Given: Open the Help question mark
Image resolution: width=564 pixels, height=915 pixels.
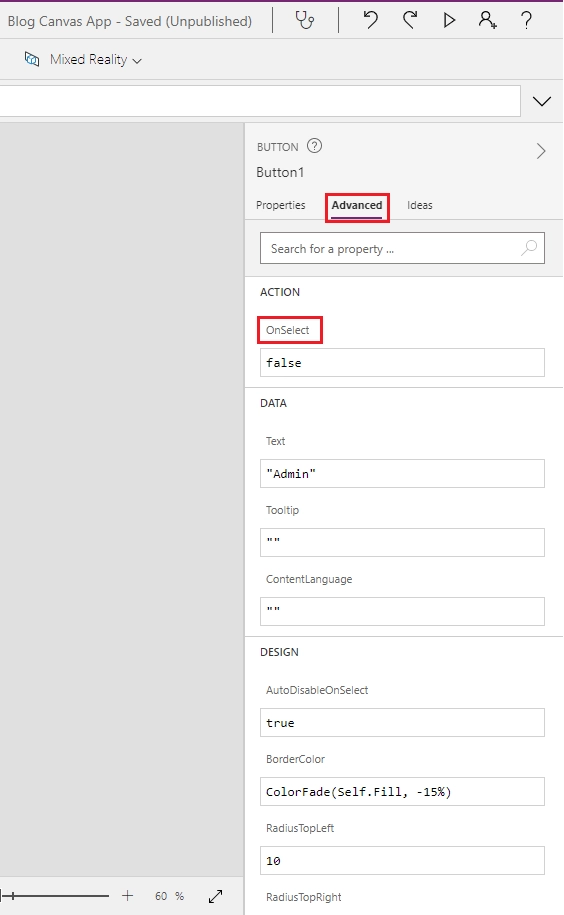Looking at the screenshot, I should 526,20.
